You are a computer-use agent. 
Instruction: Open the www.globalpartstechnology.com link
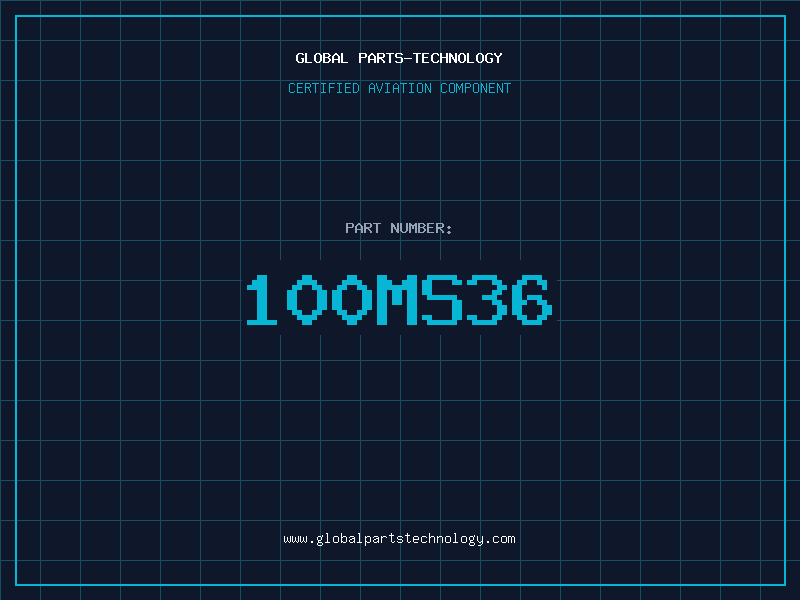pyautogui.click(x=399, y=539)
